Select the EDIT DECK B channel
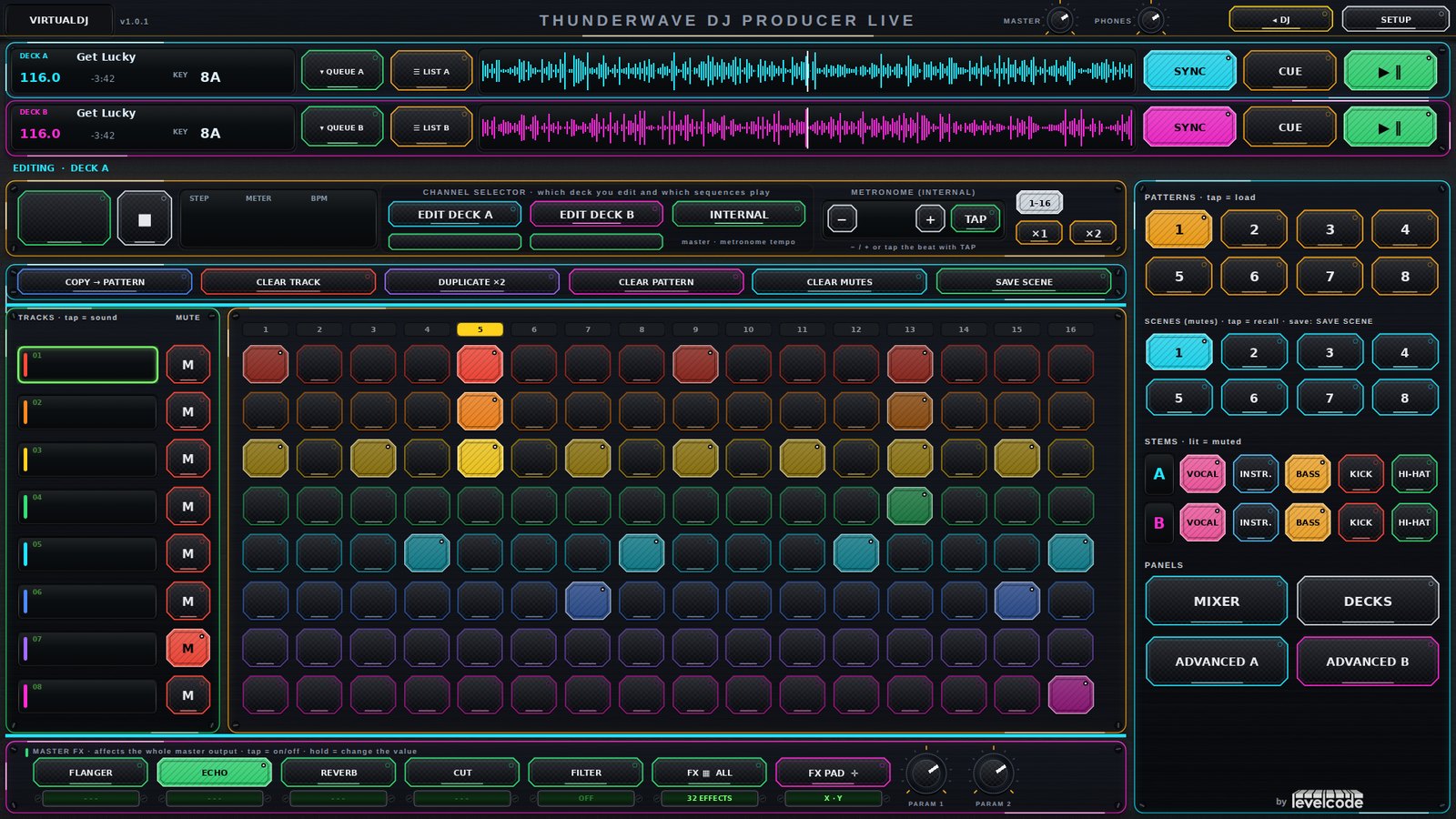Viewport: 1456px width, 819px height. pos(597,215)
